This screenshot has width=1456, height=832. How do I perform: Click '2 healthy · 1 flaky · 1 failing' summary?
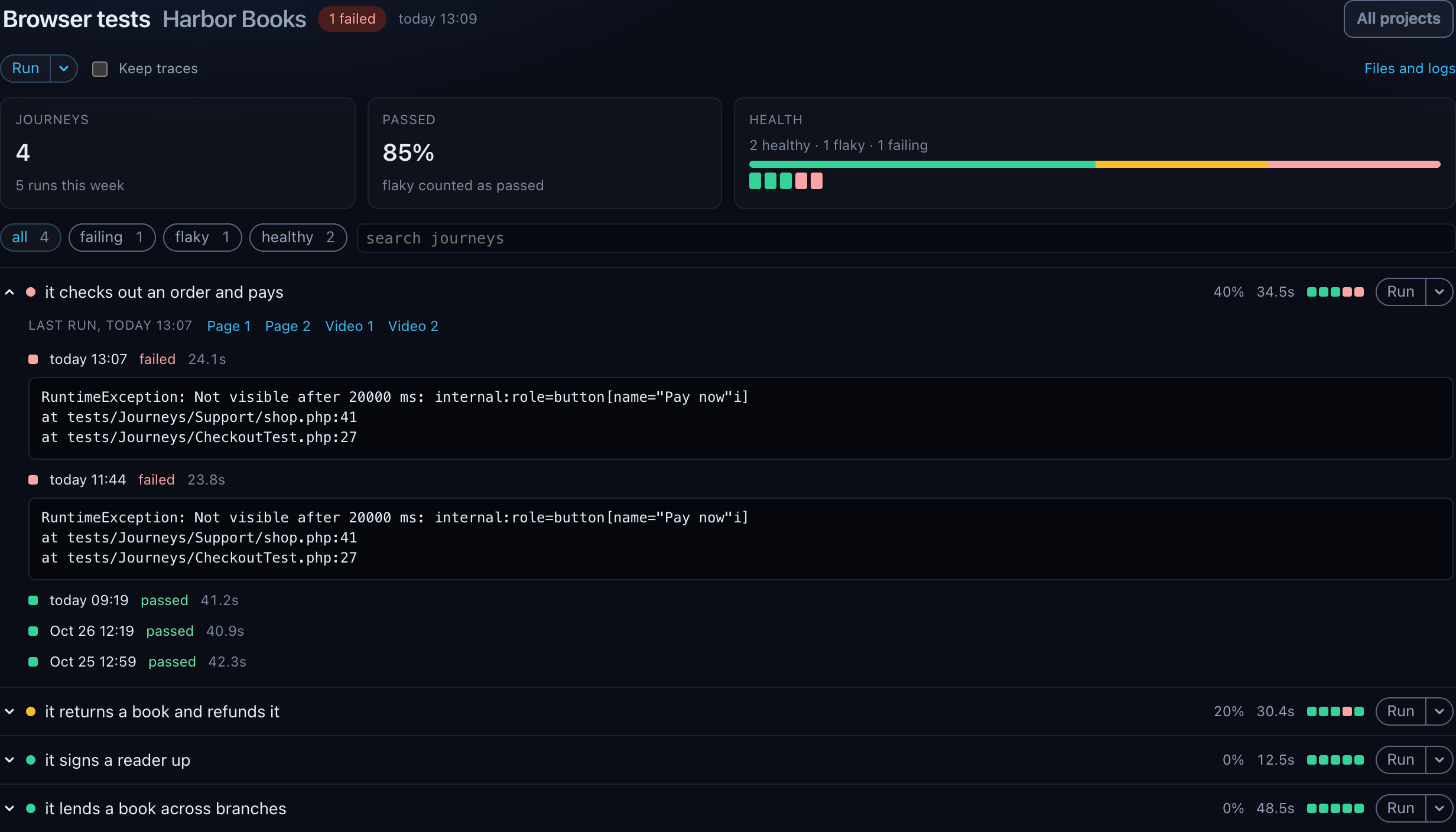point(838,145)
